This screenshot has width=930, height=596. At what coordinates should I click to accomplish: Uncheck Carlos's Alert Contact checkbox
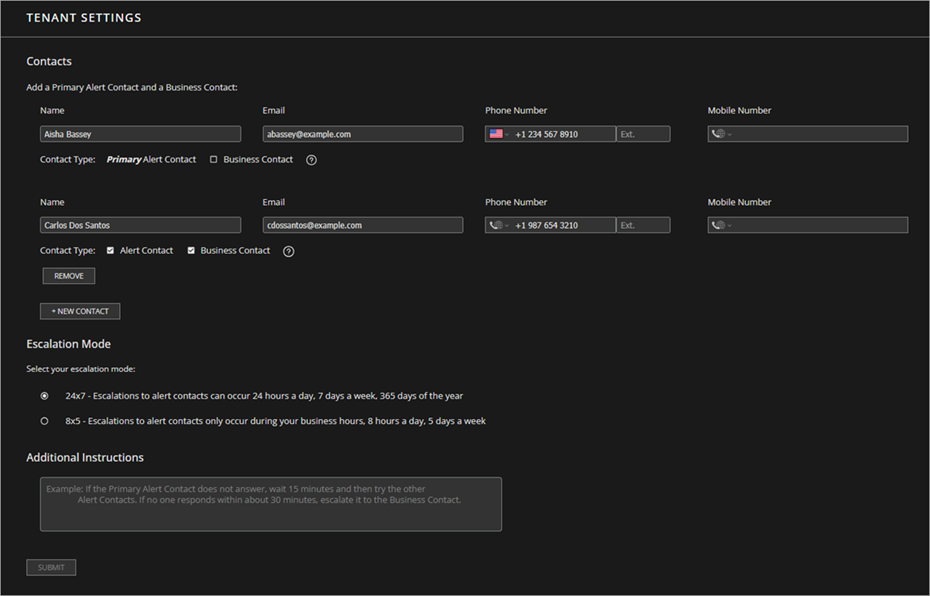click(110, 250)
